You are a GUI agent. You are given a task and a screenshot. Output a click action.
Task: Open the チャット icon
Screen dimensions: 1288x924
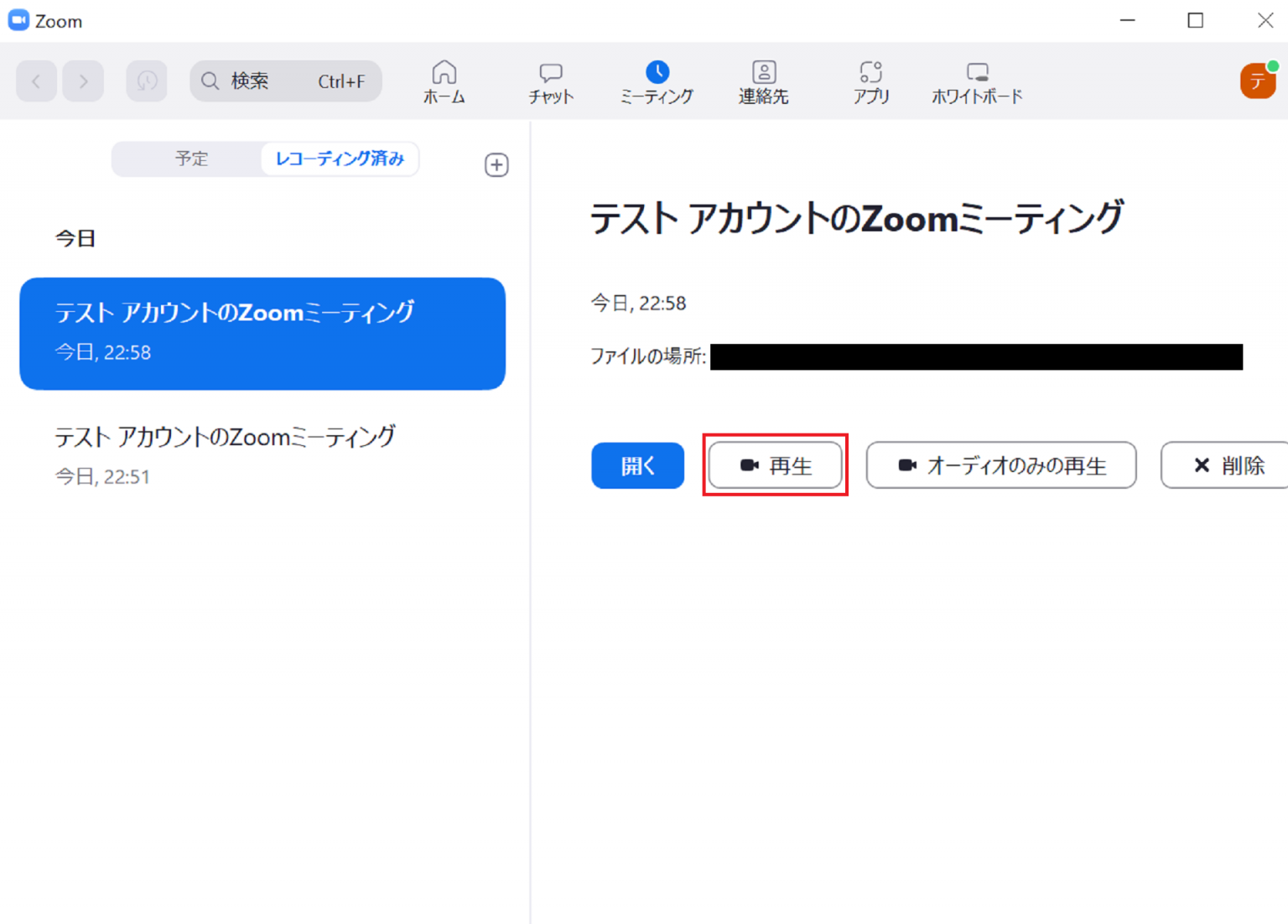coord(550,80)
